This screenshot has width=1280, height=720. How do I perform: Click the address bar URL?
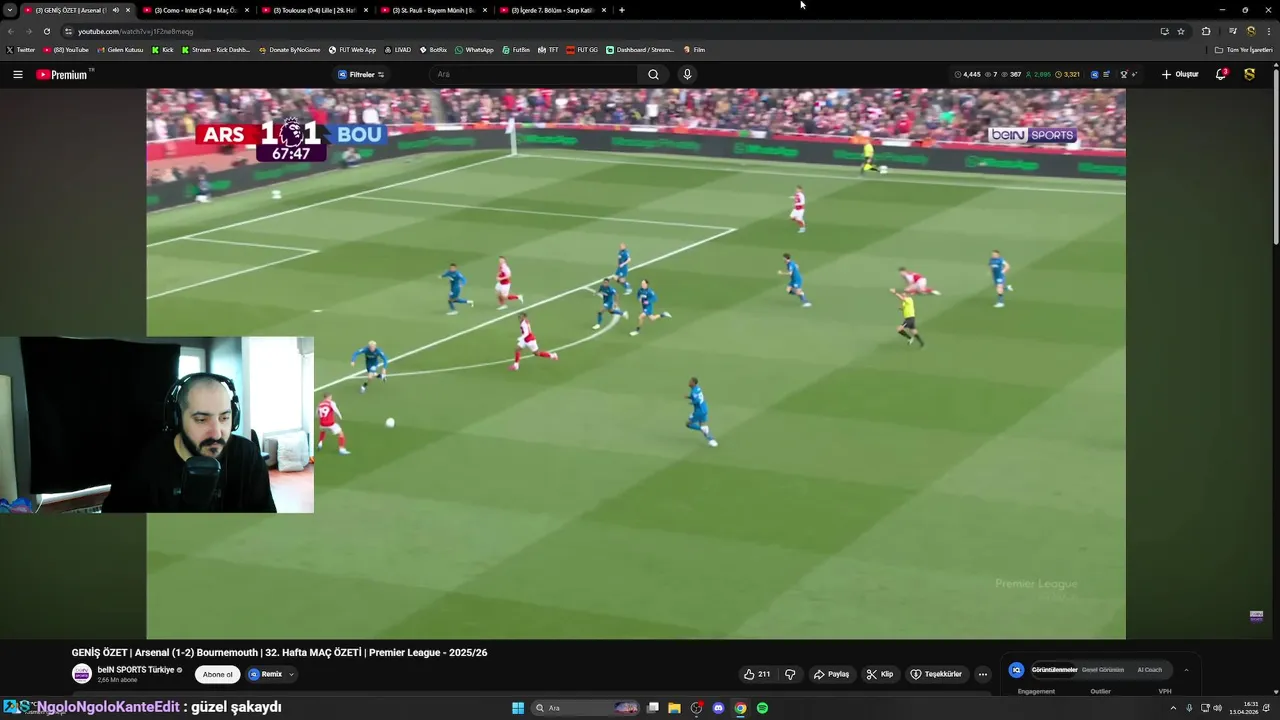point(136,31)
